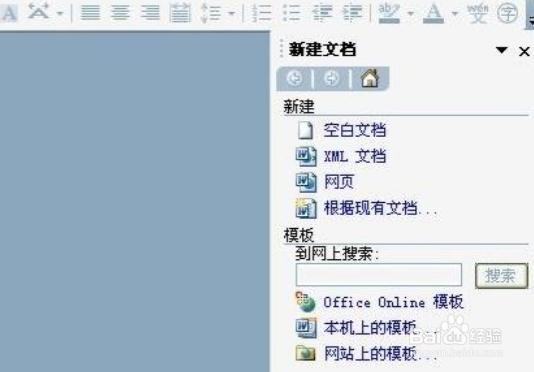Open 本机上的模板... link
Image resolution: width=534 pixels, height=372 pixels.
click(x=366, y=328)
